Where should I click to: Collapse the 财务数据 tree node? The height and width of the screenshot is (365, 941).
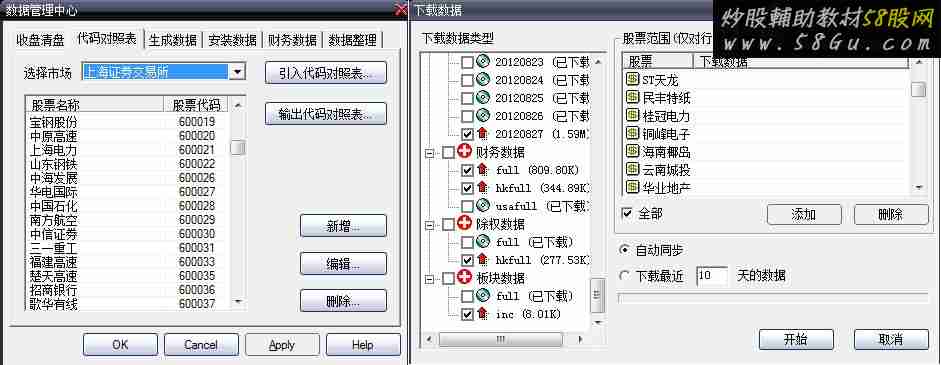point(429,154)
